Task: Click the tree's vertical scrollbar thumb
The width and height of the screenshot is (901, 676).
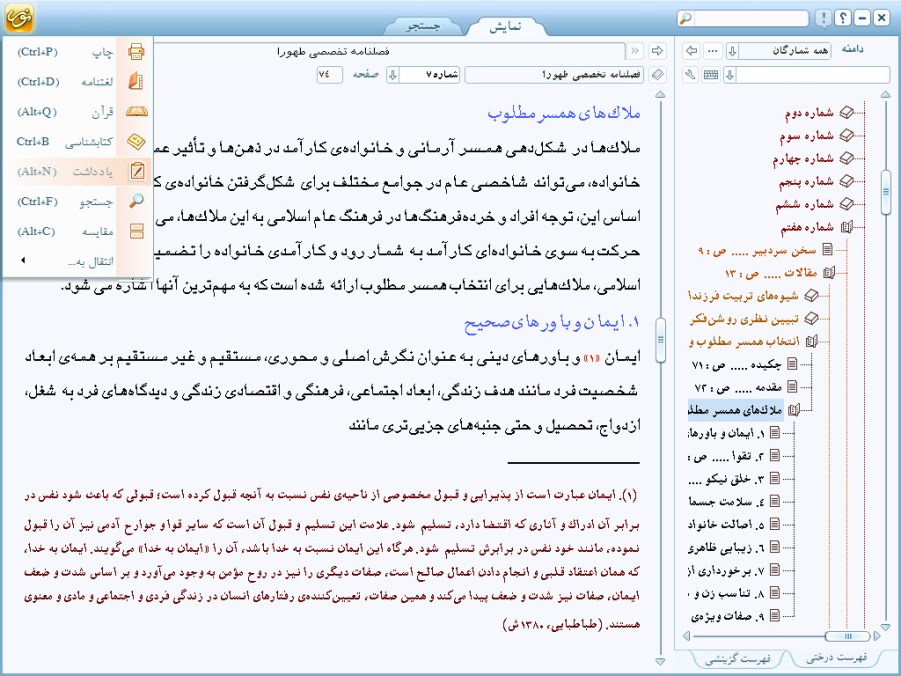Action: pyautogui.click(x=885, y=191)
